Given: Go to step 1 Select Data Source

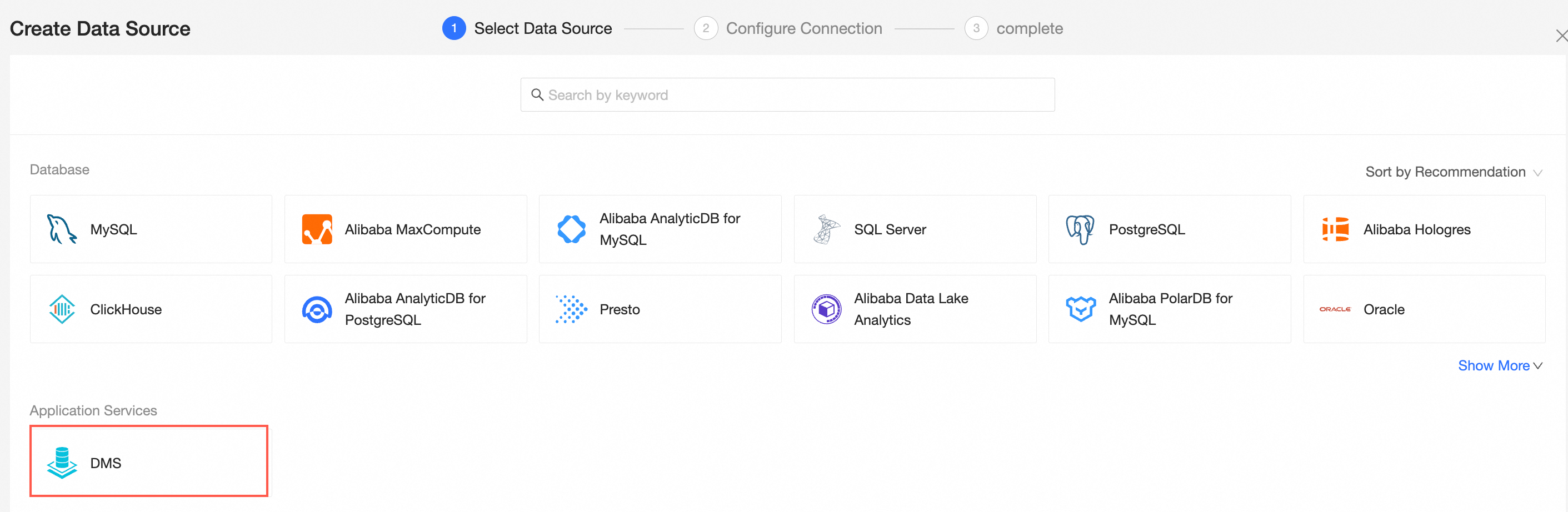Looking at the screenshot, I should point(527,28).
